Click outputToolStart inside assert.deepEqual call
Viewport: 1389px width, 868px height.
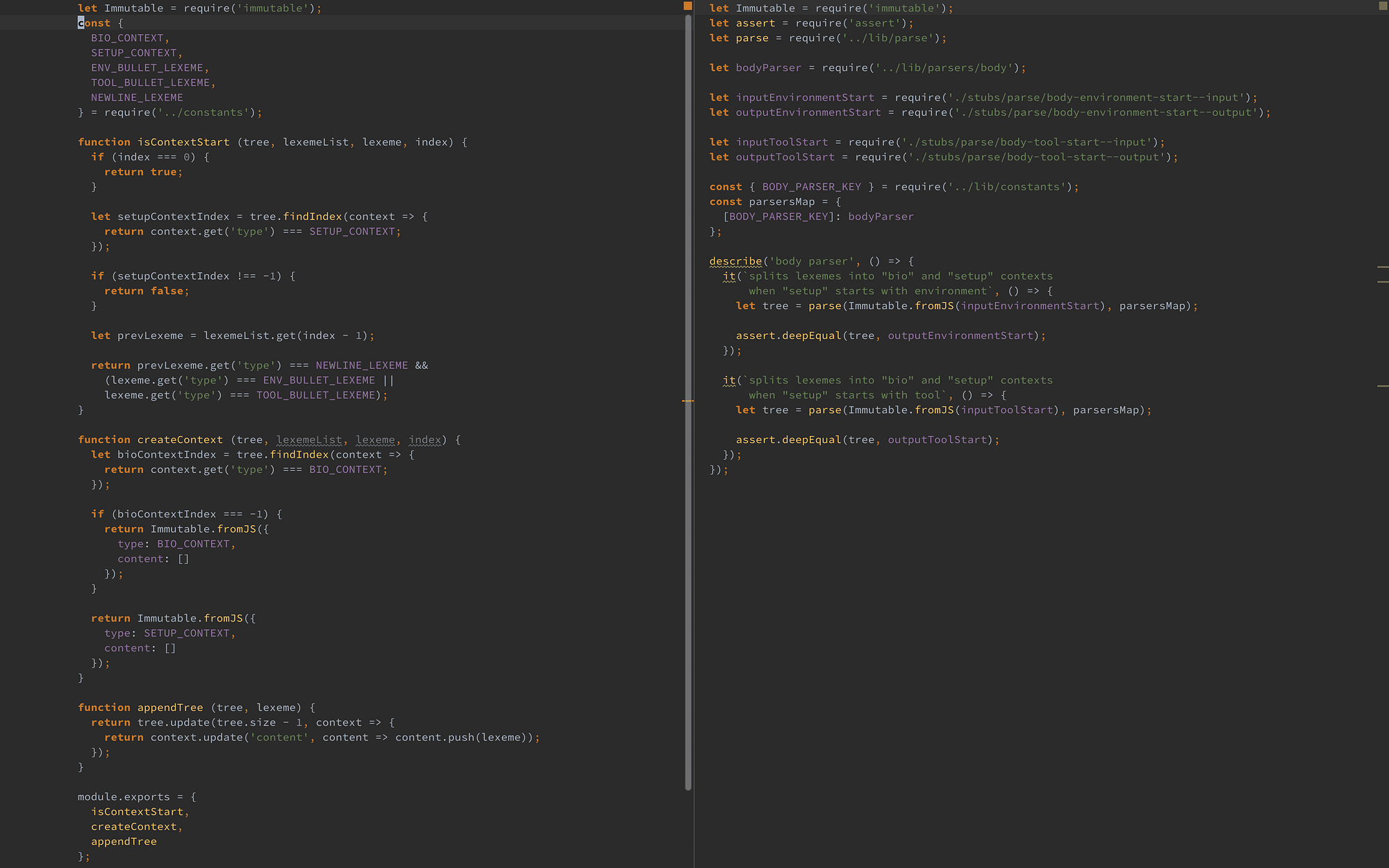point(937,440)
